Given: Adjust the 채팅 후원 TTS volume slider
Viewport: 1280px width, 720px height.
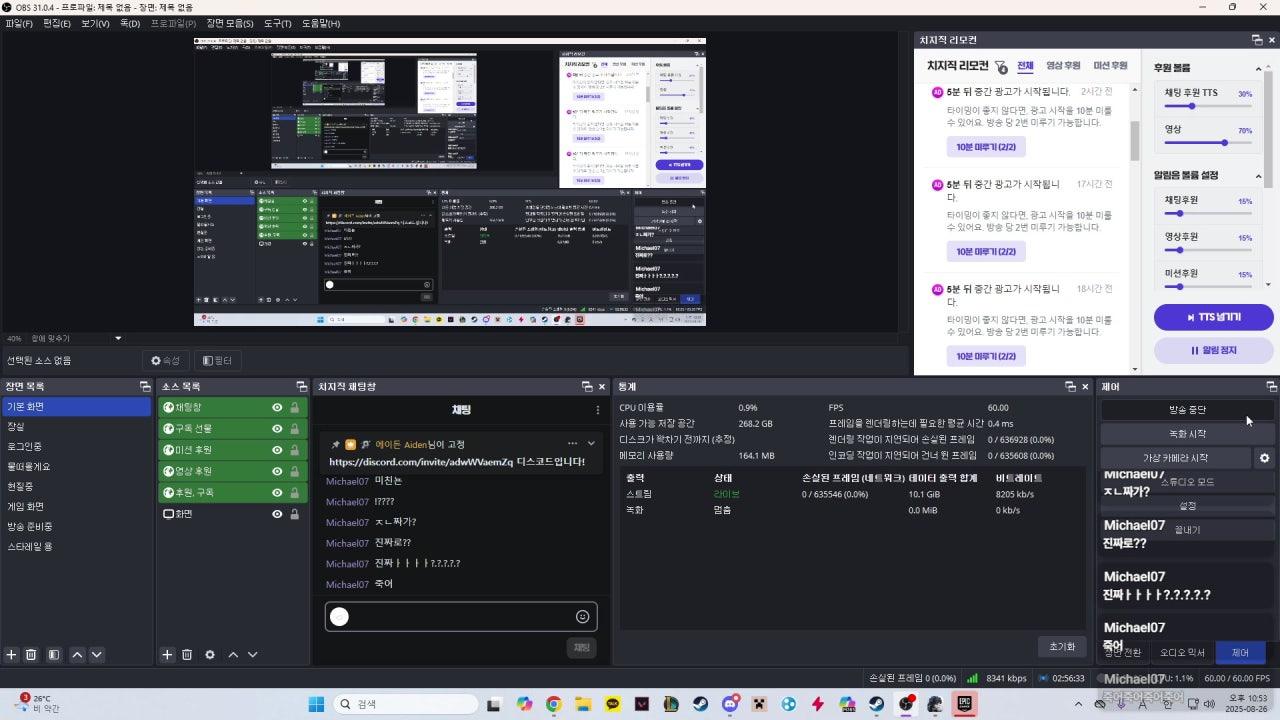Looking at the screenshot, I should tap(1208, 106).
